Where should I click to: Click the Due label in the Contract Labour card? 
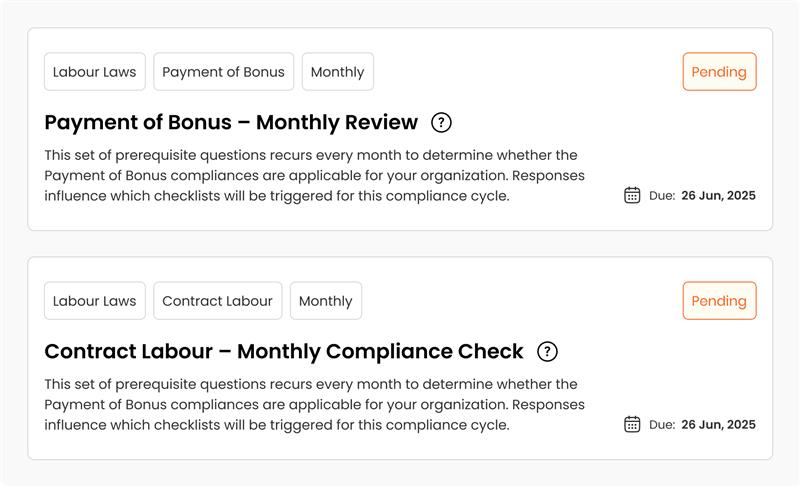click(x=661, y=425)
